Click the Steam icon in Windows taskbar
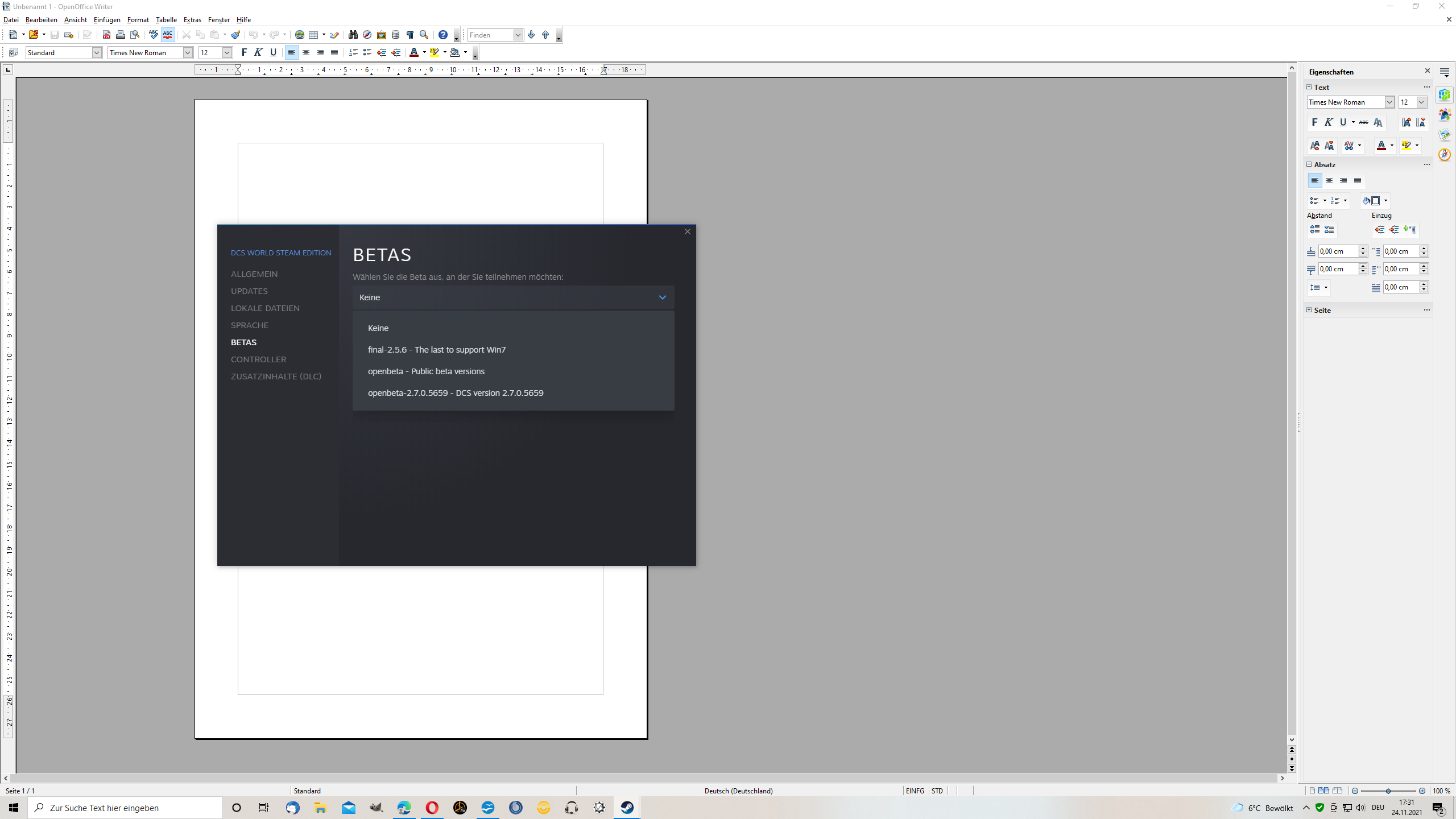This screenshot has width=1456, height=819. point(627,808)
